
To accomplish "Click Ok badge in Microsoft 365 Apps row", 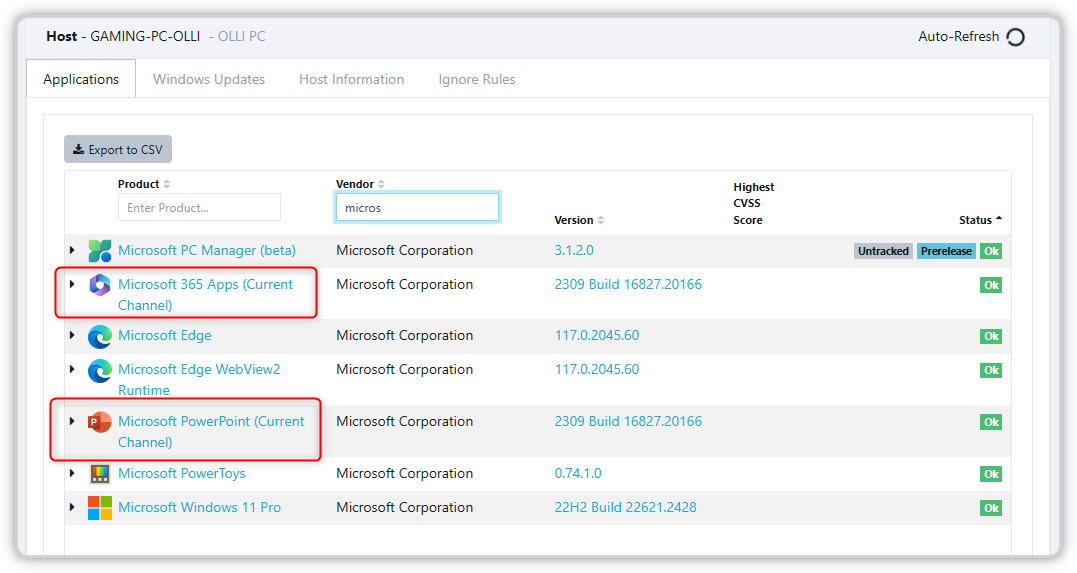I will pos(990,284).
